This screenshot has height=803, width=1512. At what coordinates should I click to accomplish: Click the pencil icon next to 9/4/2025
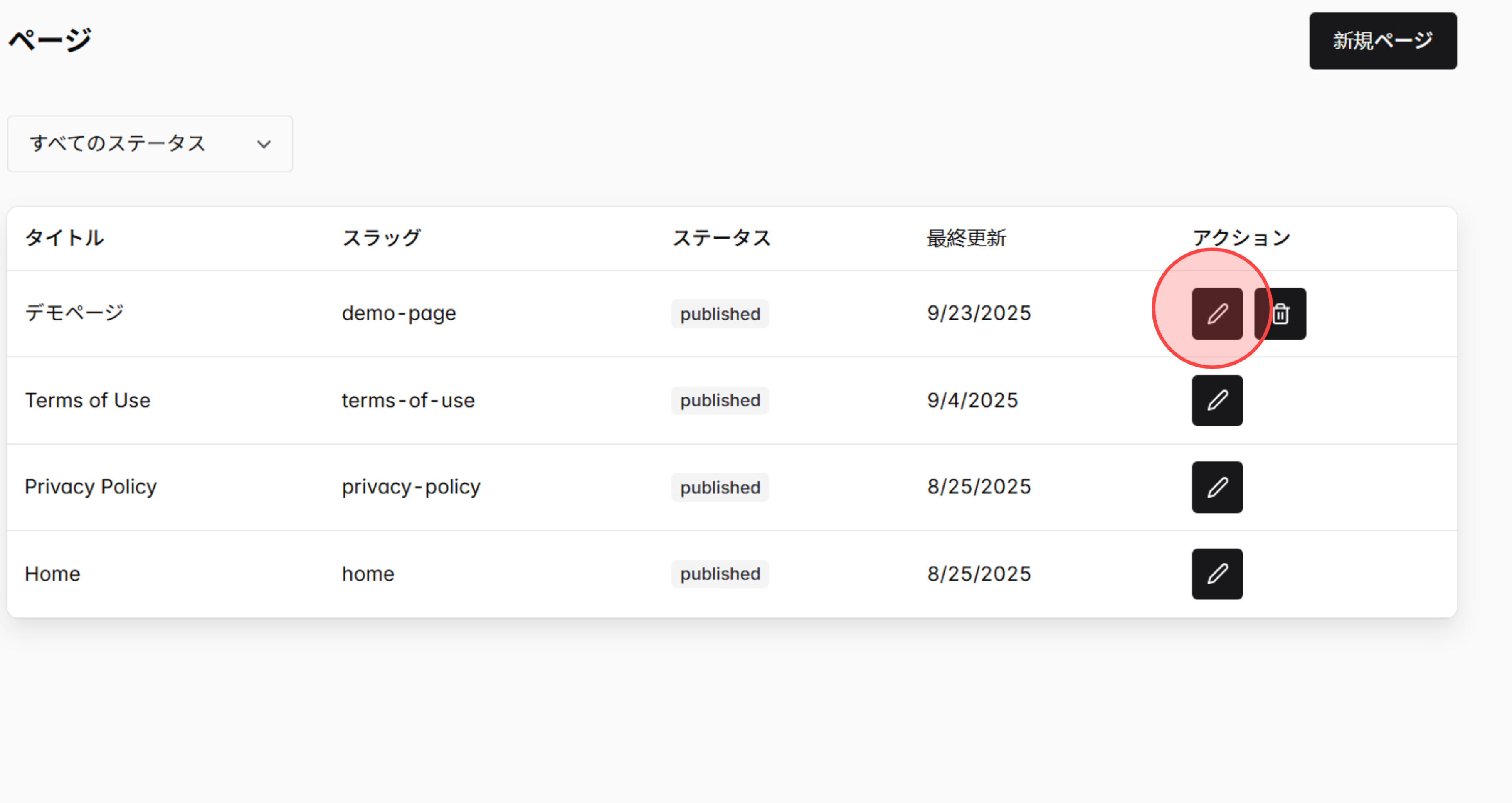pos(1217,400)
